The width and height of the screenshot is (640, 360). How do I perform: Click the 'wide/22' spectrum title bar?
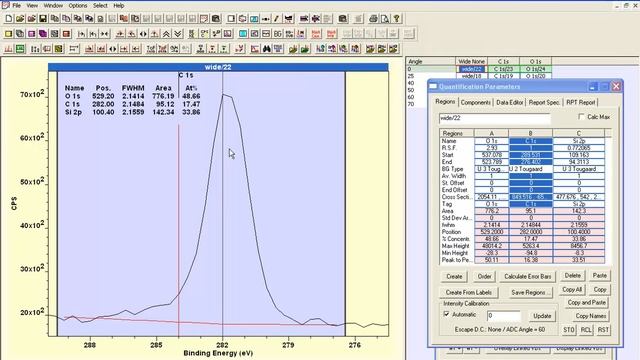(218, 67)
